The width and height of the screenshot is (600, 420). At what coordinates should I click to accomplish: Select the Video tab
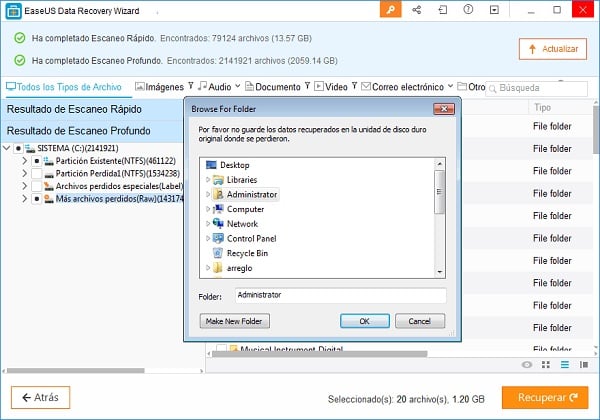(x=331, y=87)
